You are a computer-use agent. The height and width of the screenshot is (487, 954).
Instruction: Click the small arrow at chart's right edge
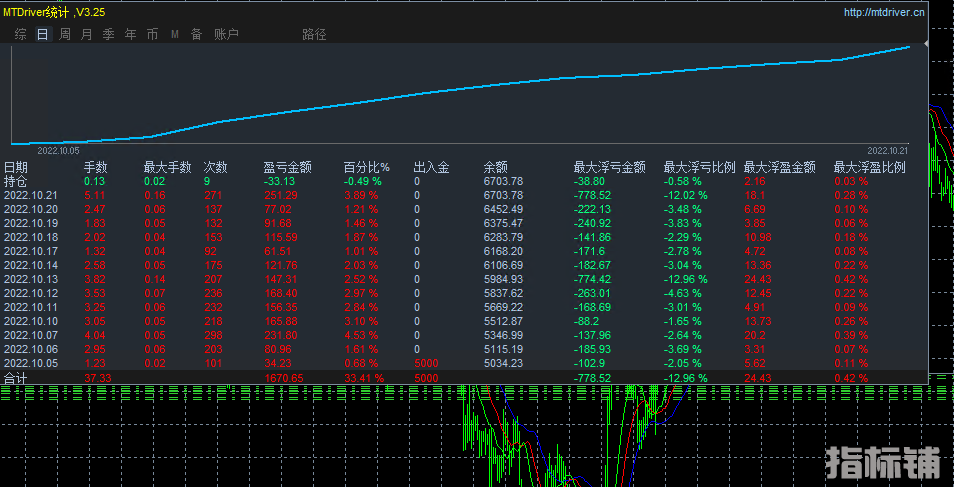coord(926,45)
